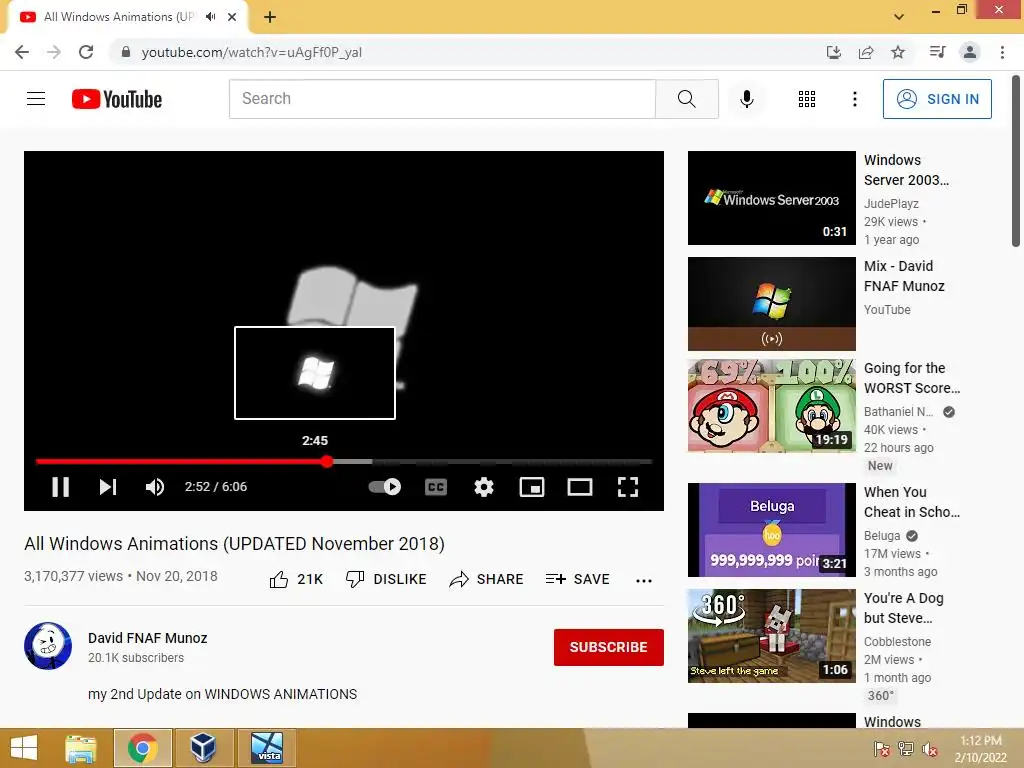Click 'When You Cheat in Scho...' title
1024x768 pixels.
[x=912, y=502]
